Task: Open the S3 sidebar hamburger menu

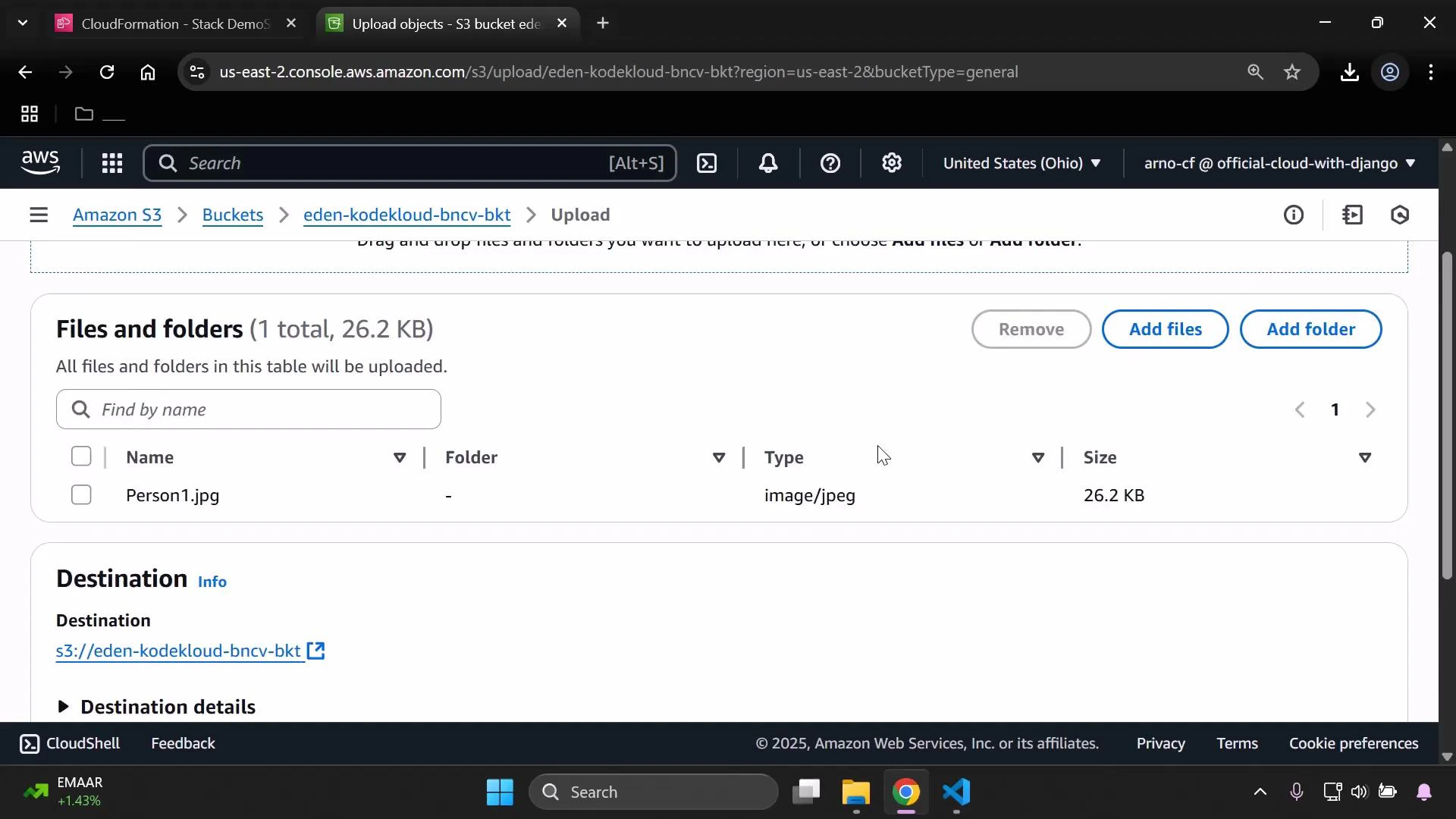Action: pyautogui.click(x=39, y=215)
